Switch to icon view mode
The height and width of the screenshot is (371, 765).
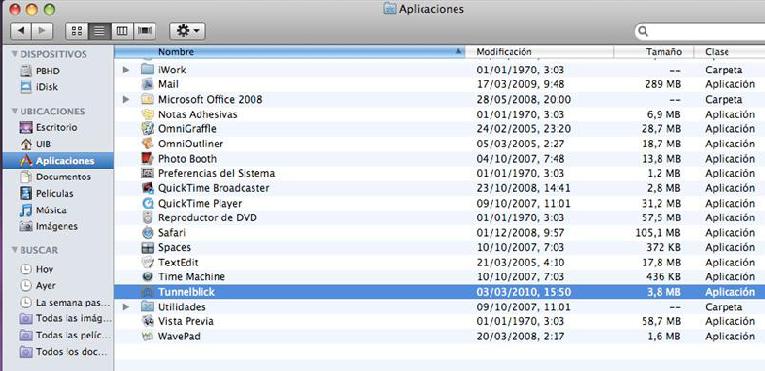pyautogui.click(x=77, y=31)
